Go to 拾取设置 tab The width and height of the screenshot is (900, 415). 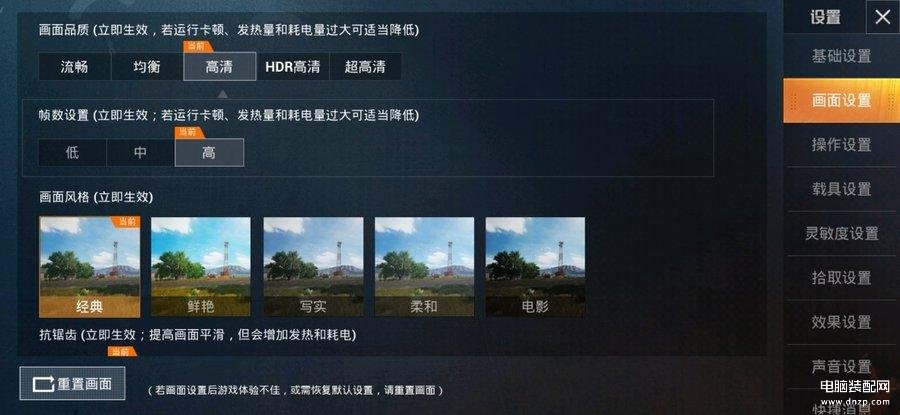click(x=841, y=278)
